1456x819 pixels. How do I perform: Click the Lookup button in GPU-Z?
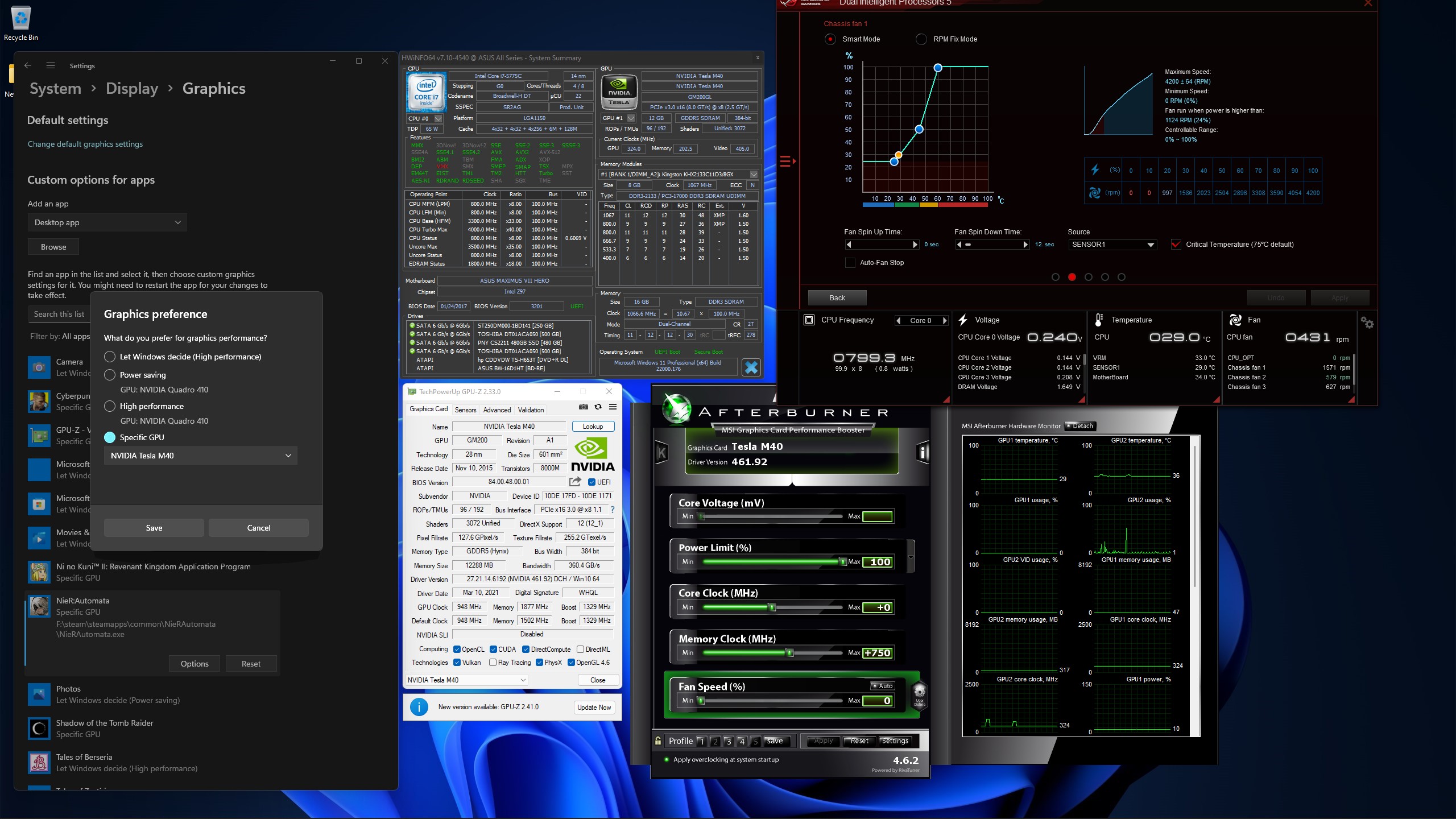coord(593,427)
